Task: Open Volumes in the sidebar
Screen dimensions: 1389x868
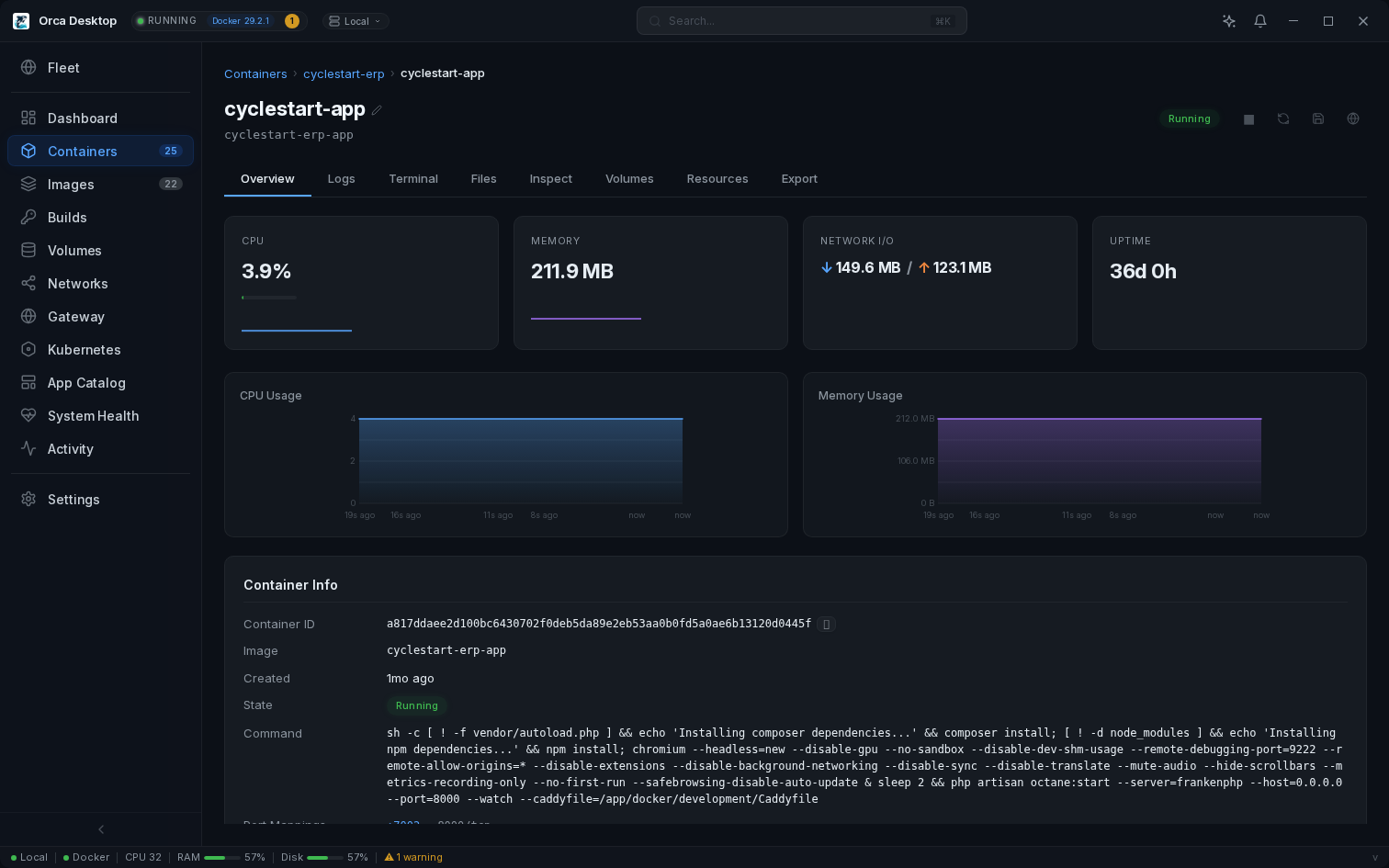Action: click(x=100, y=251)
